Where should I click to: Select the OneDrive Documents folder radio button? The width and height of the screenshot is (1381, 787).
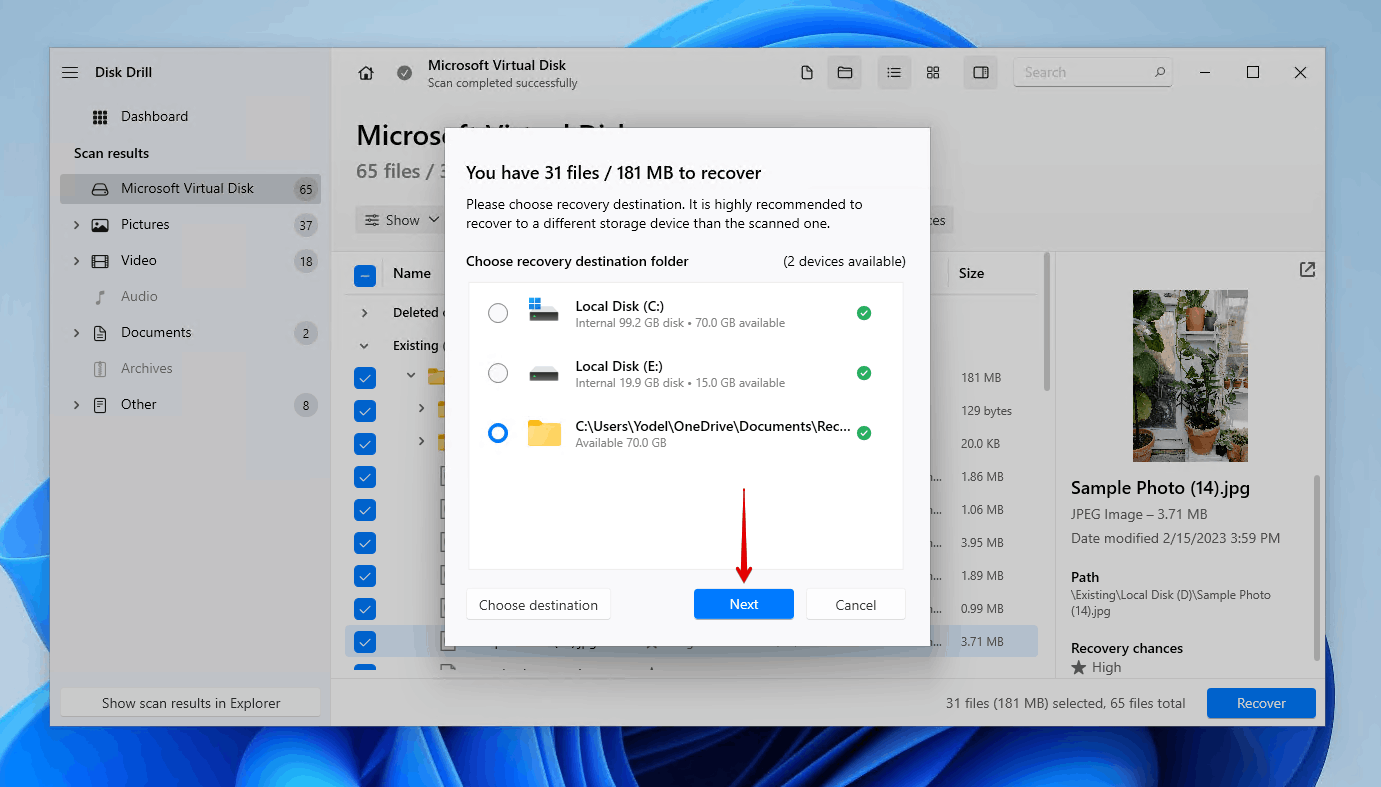[x=498, y=433]
